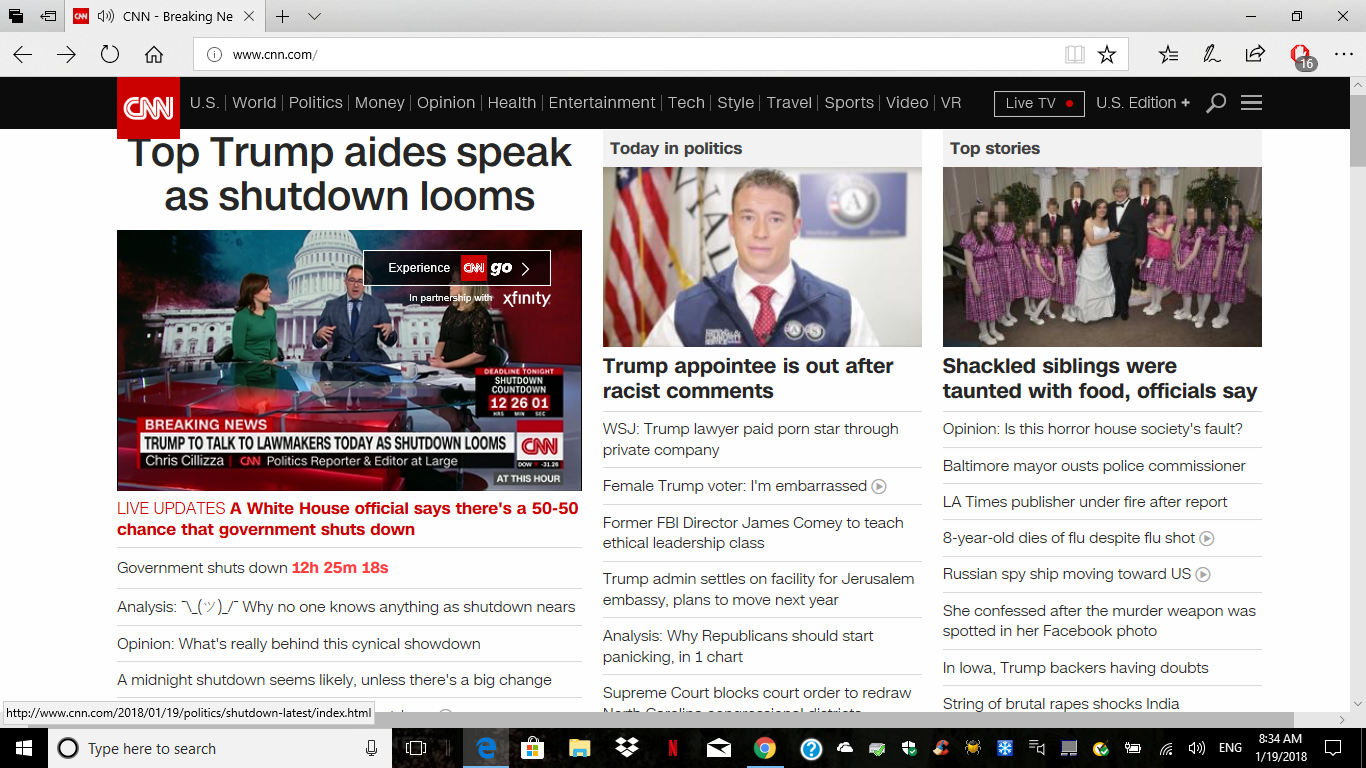Open LIVE UPDATES White House official link

[348, 519]
